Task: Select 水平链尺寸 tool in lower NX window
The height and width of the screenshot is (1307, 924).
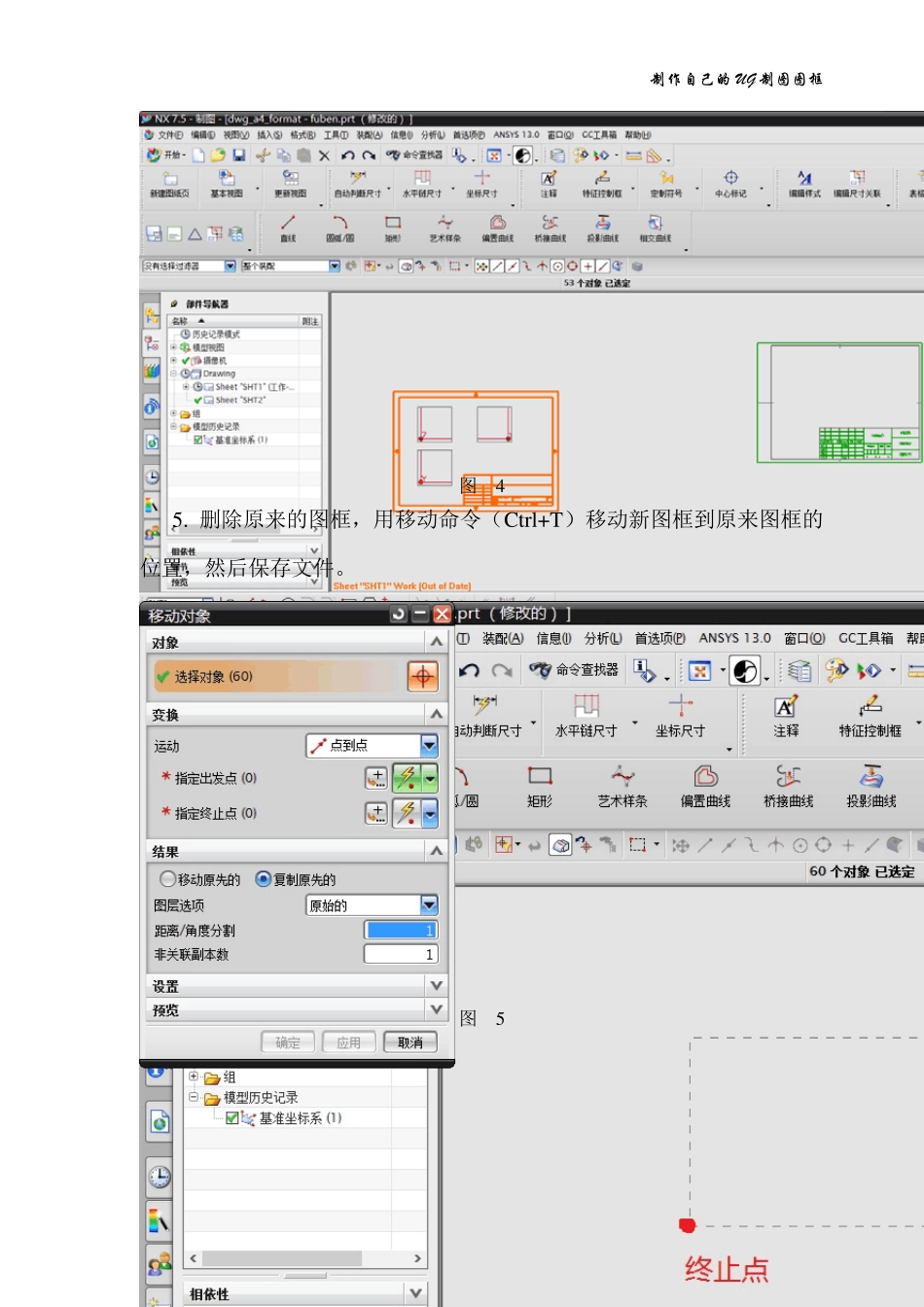Action: tap(586, 716)
